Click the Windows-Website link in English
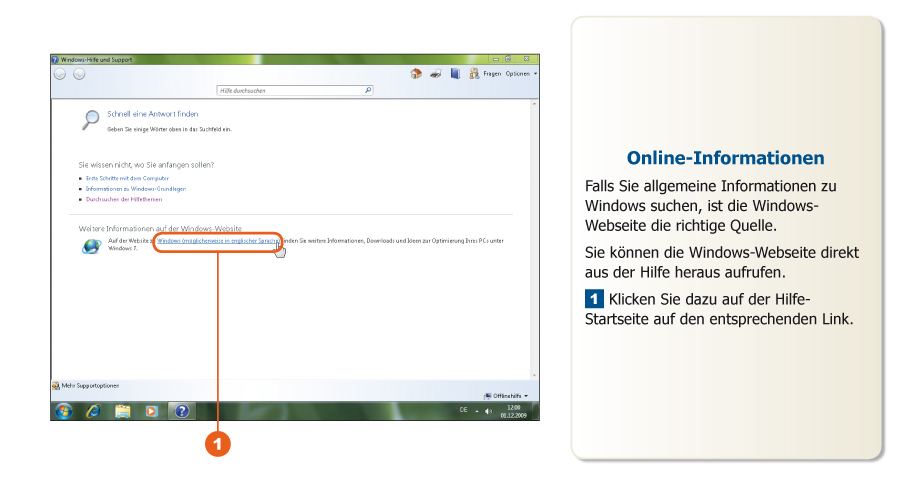The width and height of the screenshot is (900, 480). coord(217,241)
